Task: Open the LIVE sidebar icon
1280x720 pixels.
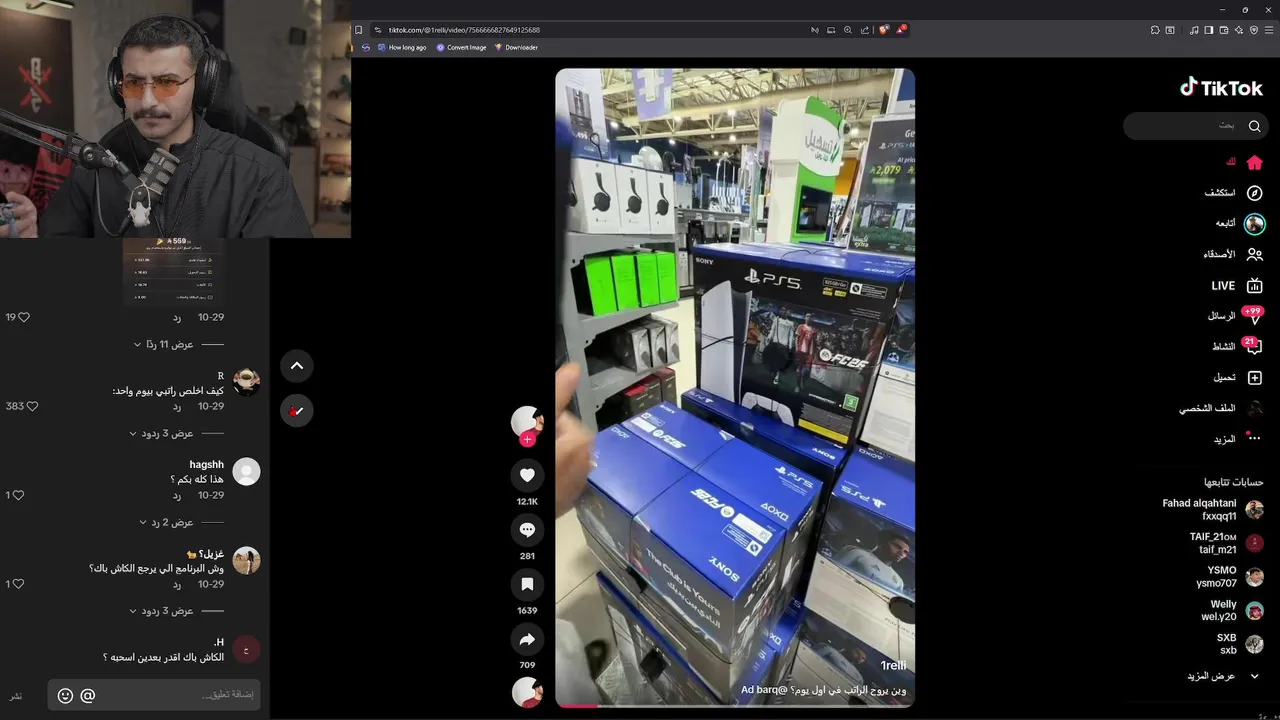Action: (x=1254, y=286)
